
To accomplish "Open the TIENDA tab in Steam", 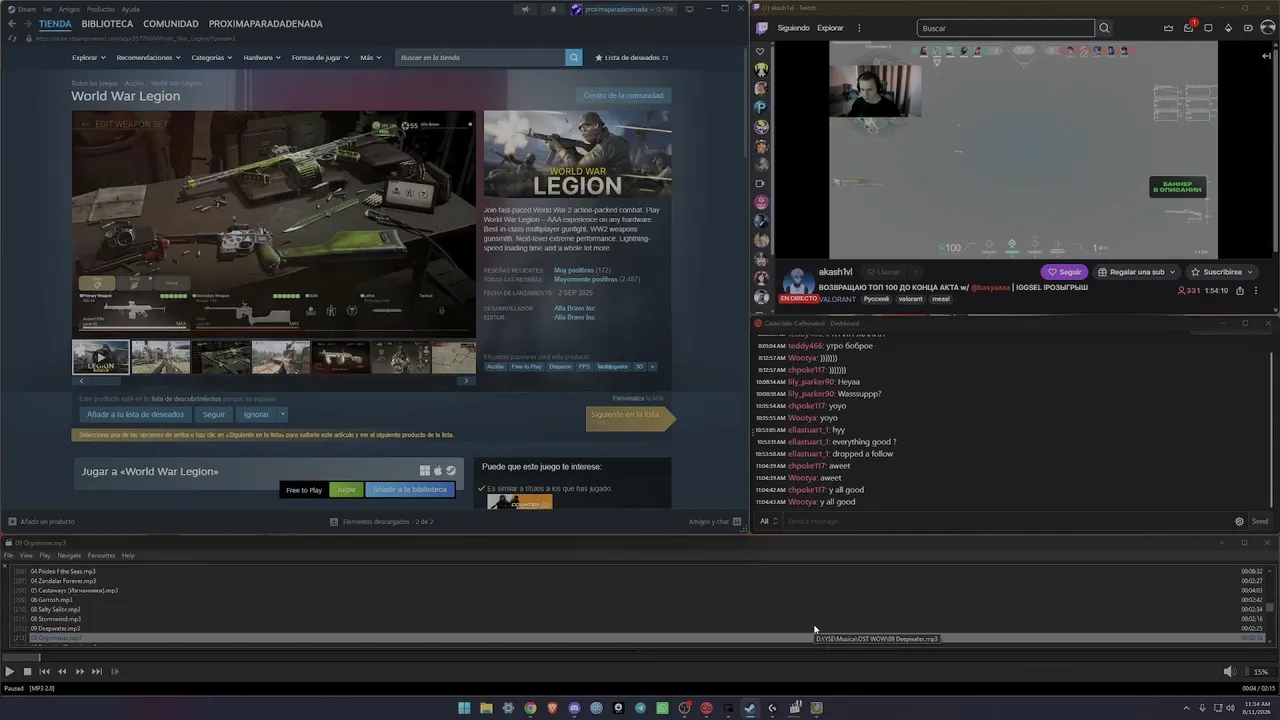I will point(55,24).
